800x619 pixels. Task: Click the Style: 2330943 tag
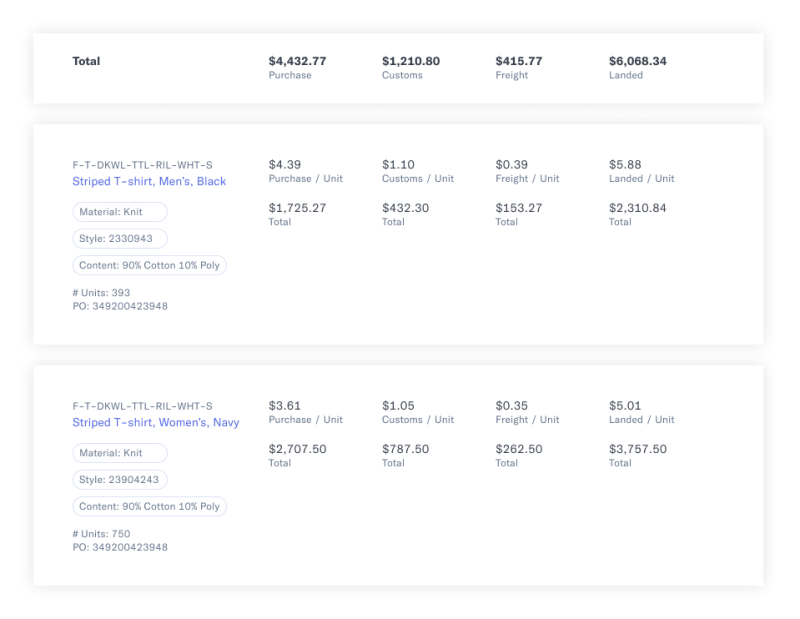120,239
